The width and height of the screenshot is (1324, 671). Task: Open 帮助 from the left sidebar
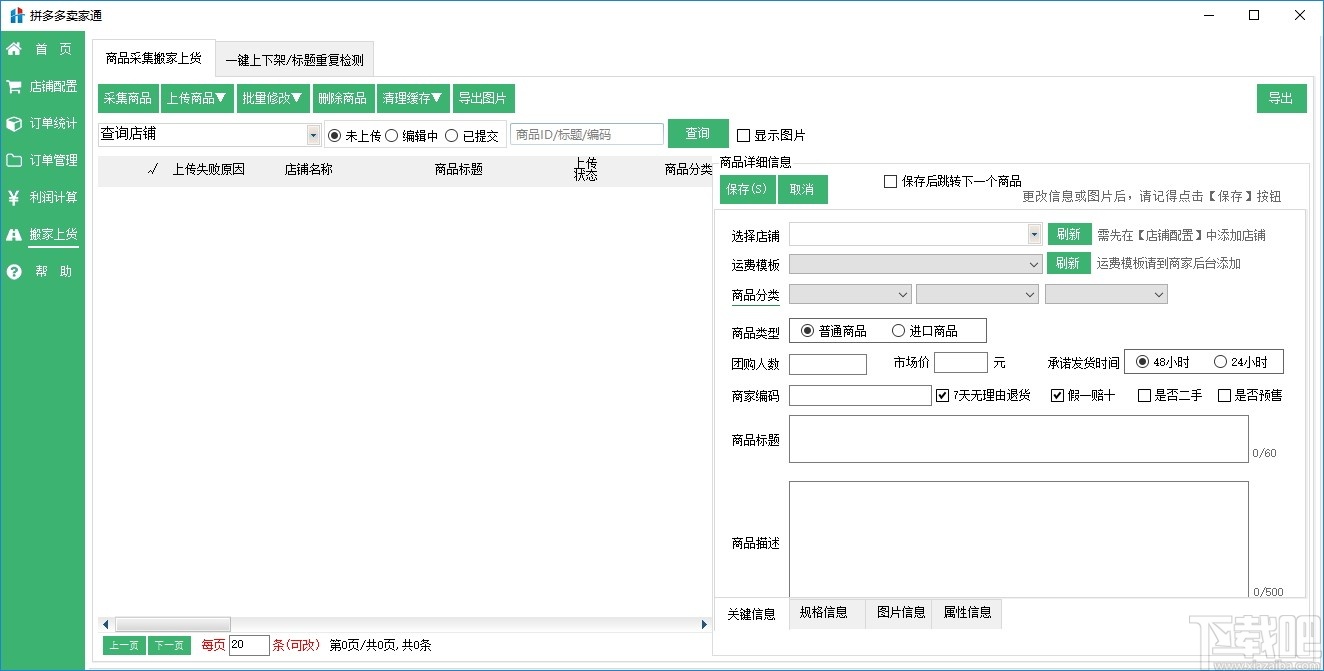click(42, 270)
